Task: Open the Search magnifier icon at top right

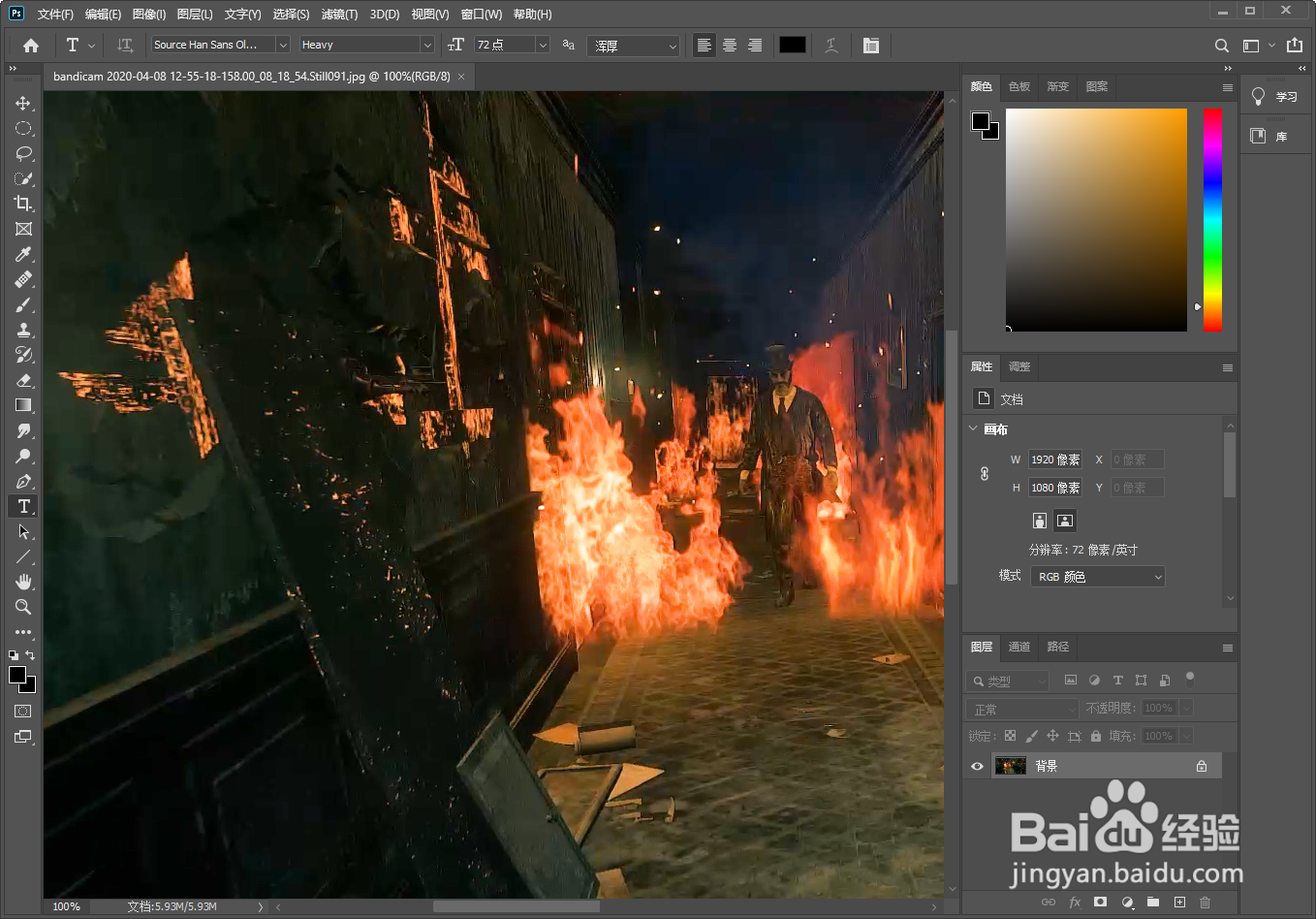Action: pyautogui.click(x=1222, y=46)
